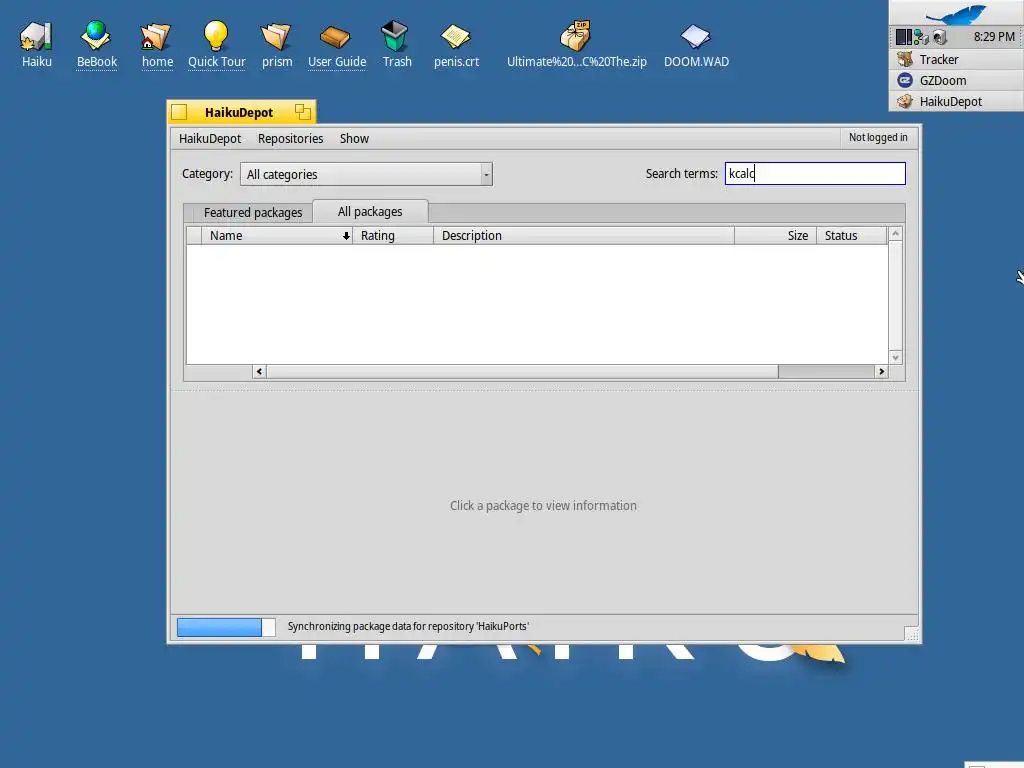
Task: Switch to Featured packages tab
Action: [x=253, y=212]
